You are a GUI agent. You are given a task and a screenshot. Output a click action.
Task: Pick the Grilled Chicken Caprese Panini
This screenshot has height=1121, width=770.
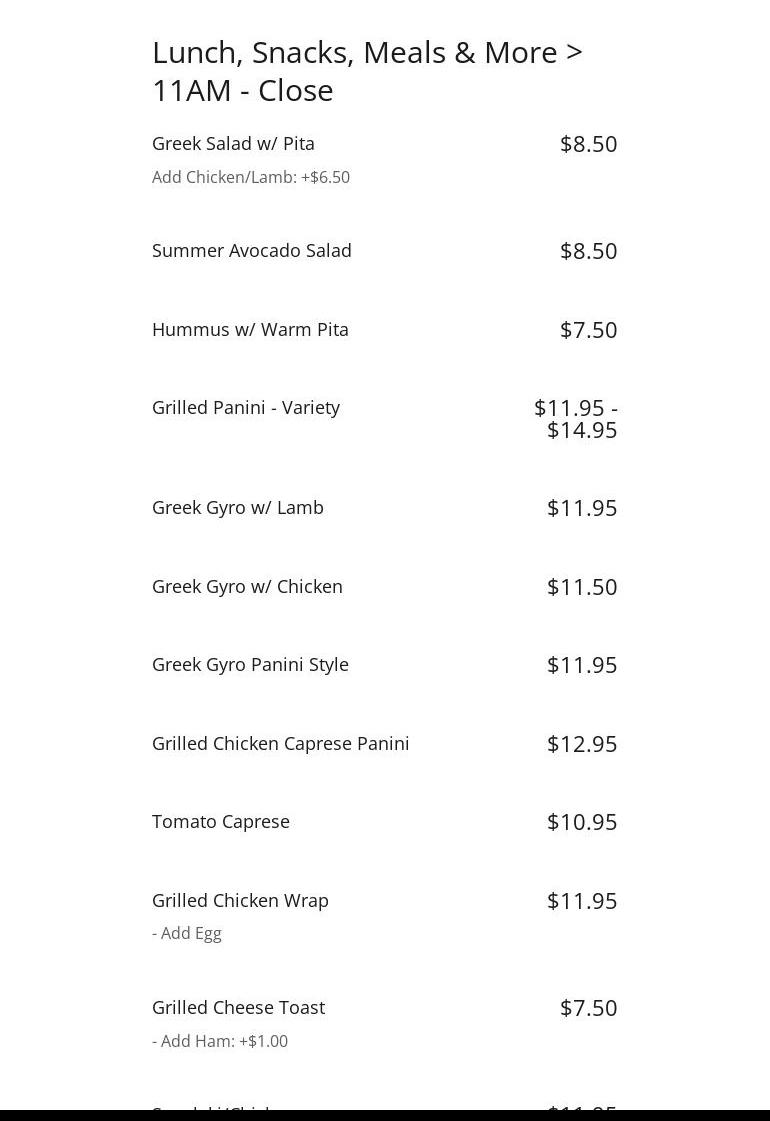coord(281,744)
